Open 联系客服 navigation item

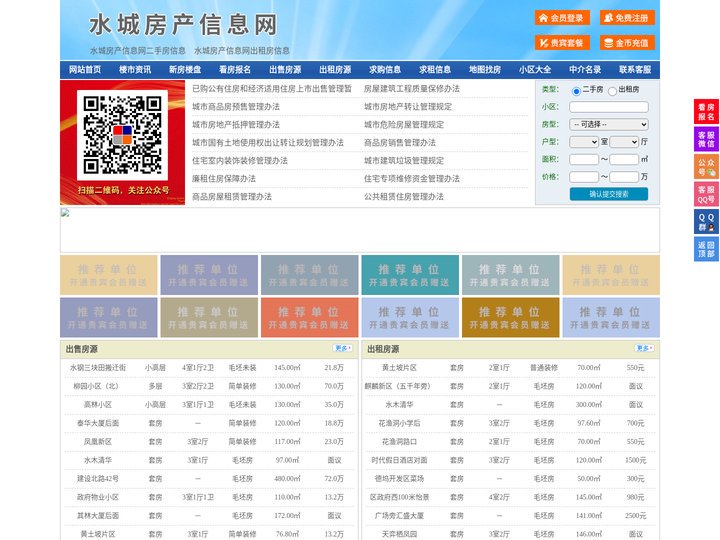coord(635,70)
